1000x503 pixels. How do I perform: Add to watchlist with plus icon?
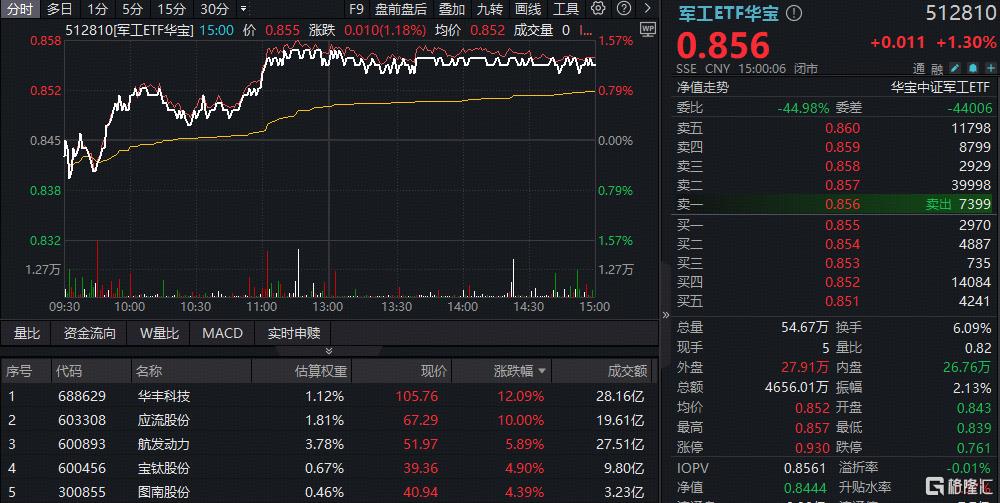tap(990, 68)
